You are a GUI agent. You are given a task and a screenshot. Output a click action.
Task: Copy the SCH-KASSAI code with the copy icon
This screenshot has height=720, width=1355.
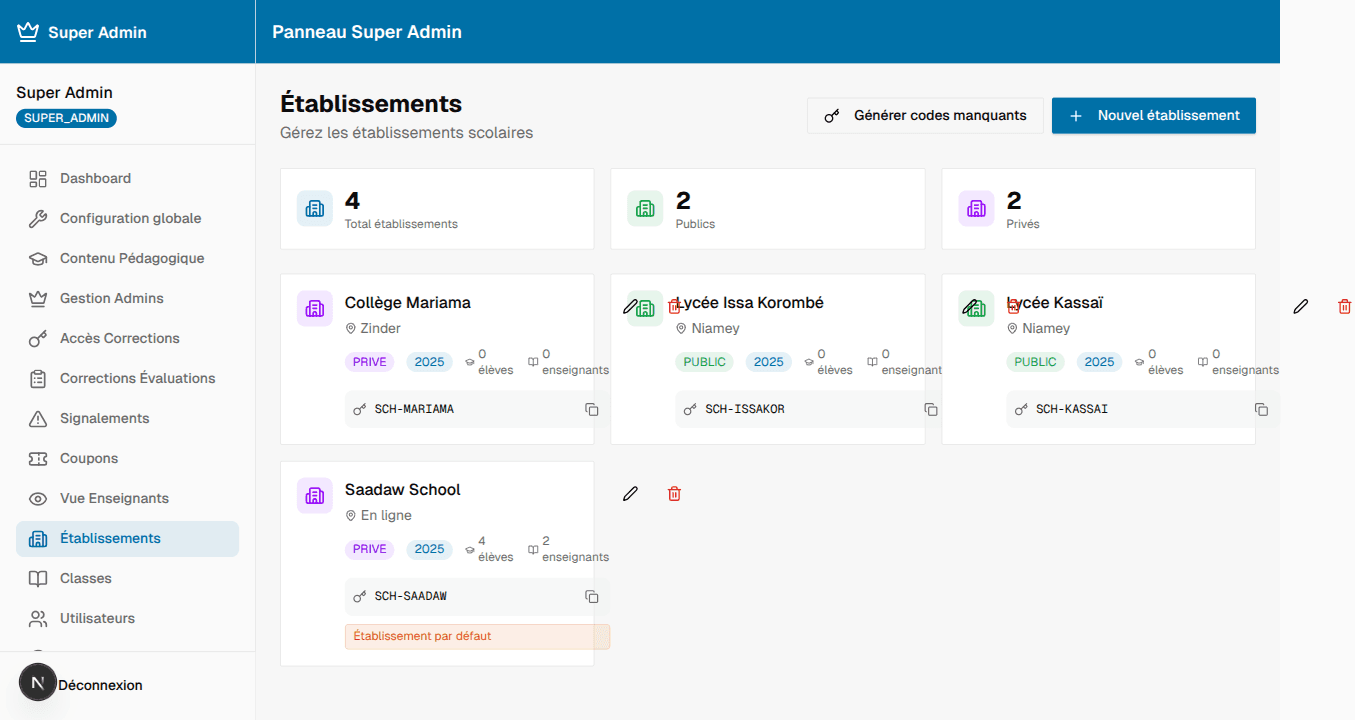coord(1261,410)
